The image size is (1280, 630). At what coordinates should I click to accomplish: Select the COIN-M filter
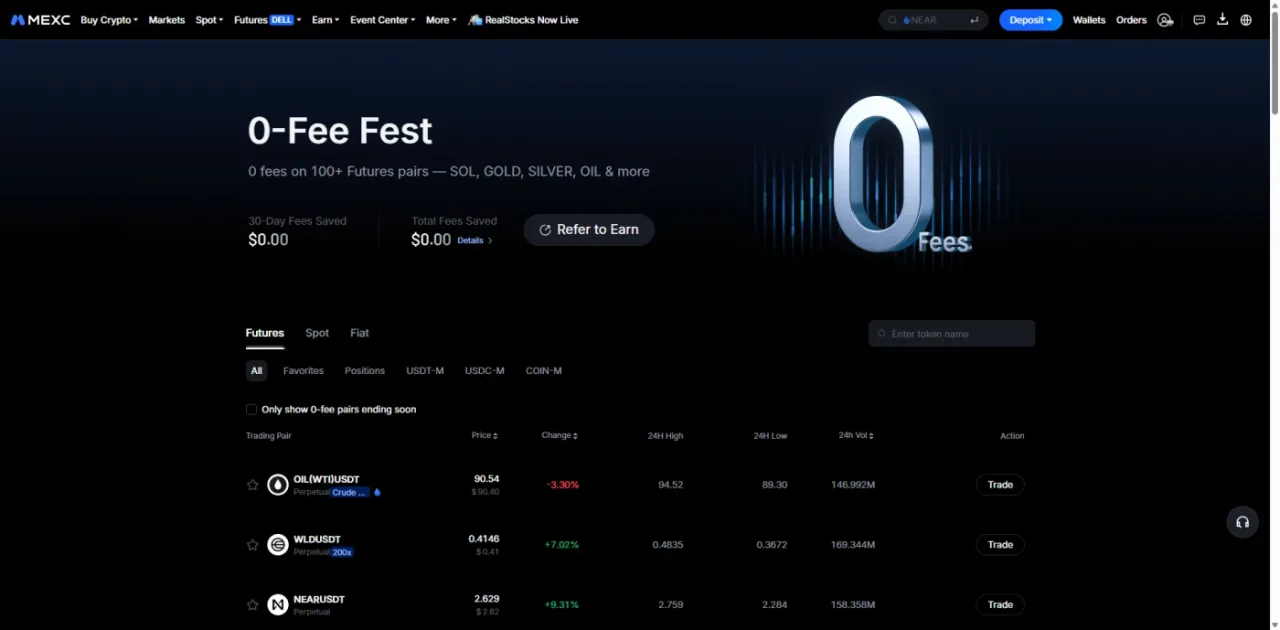[x=544, y=371]
